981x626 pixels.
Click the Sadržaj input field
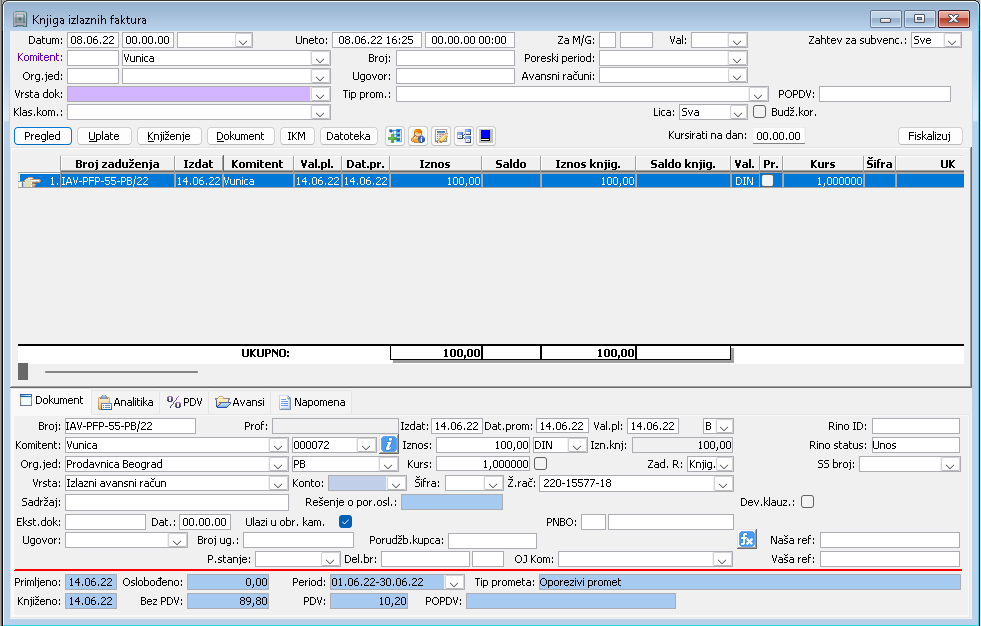coord(177,502)
